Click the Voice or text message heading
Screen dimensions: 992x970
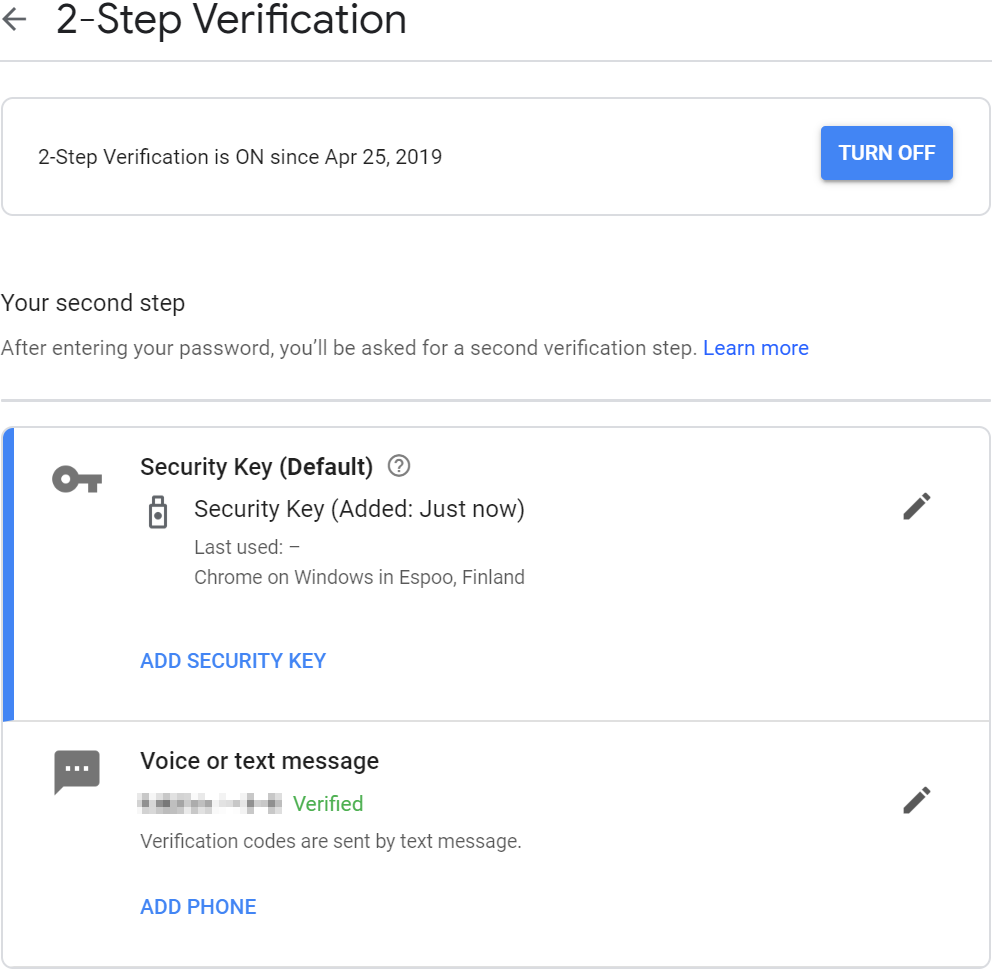point(259,761)
